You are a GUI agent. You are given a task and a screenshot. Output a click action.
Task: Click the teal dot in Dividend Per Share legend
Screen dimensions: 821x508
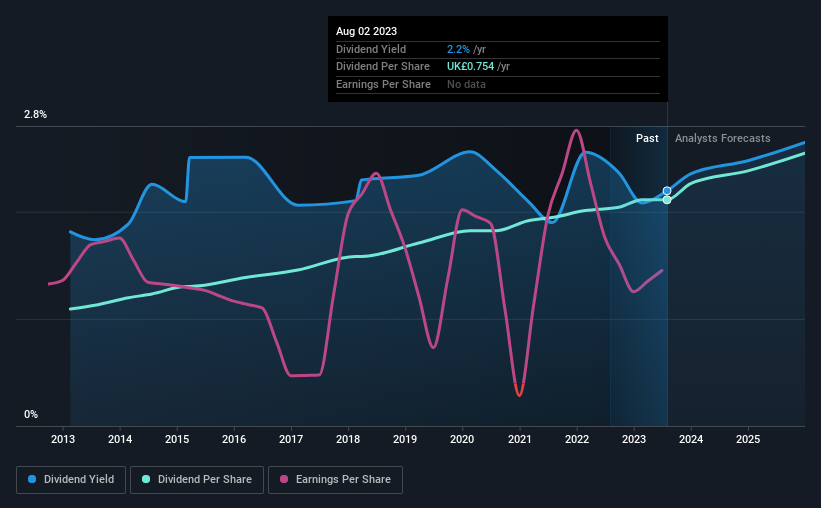click(146, 479)
